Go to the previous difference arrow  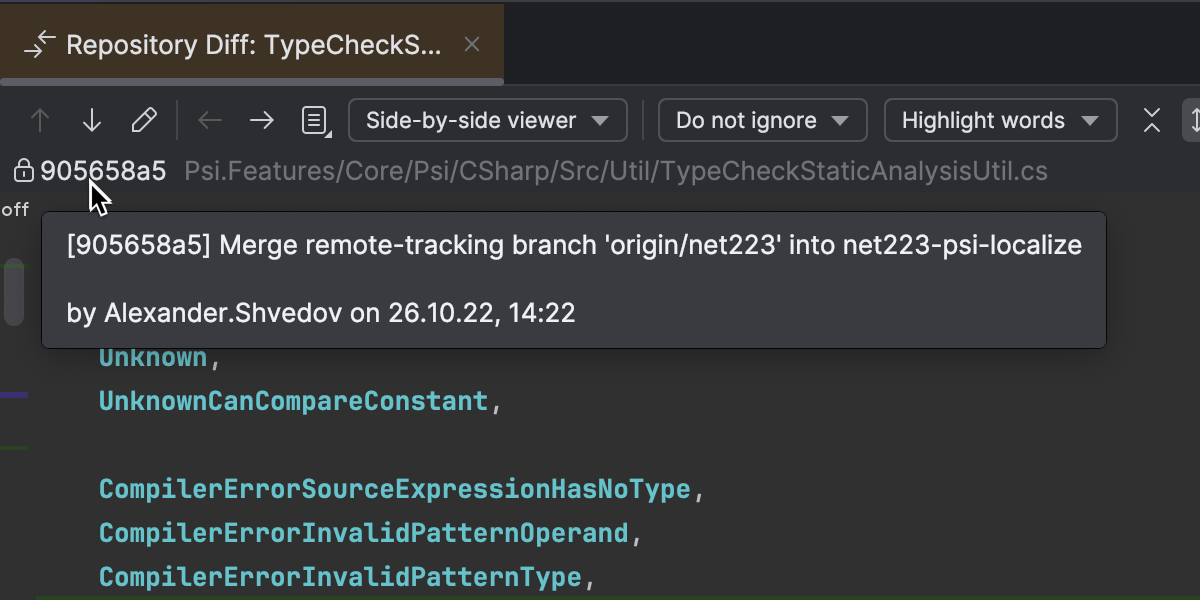(40, 121)
